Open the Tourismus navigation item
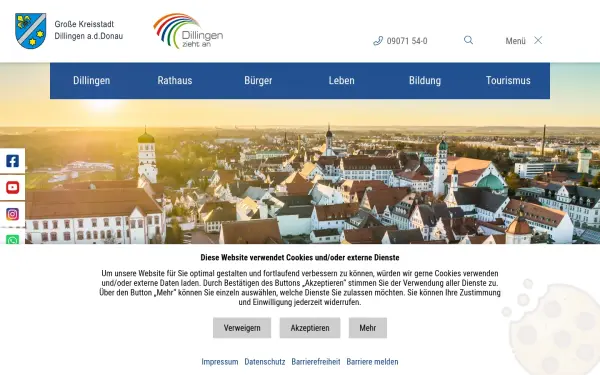Image resolution: width=600 pixels, height=375 pixels. coord(508,81)
